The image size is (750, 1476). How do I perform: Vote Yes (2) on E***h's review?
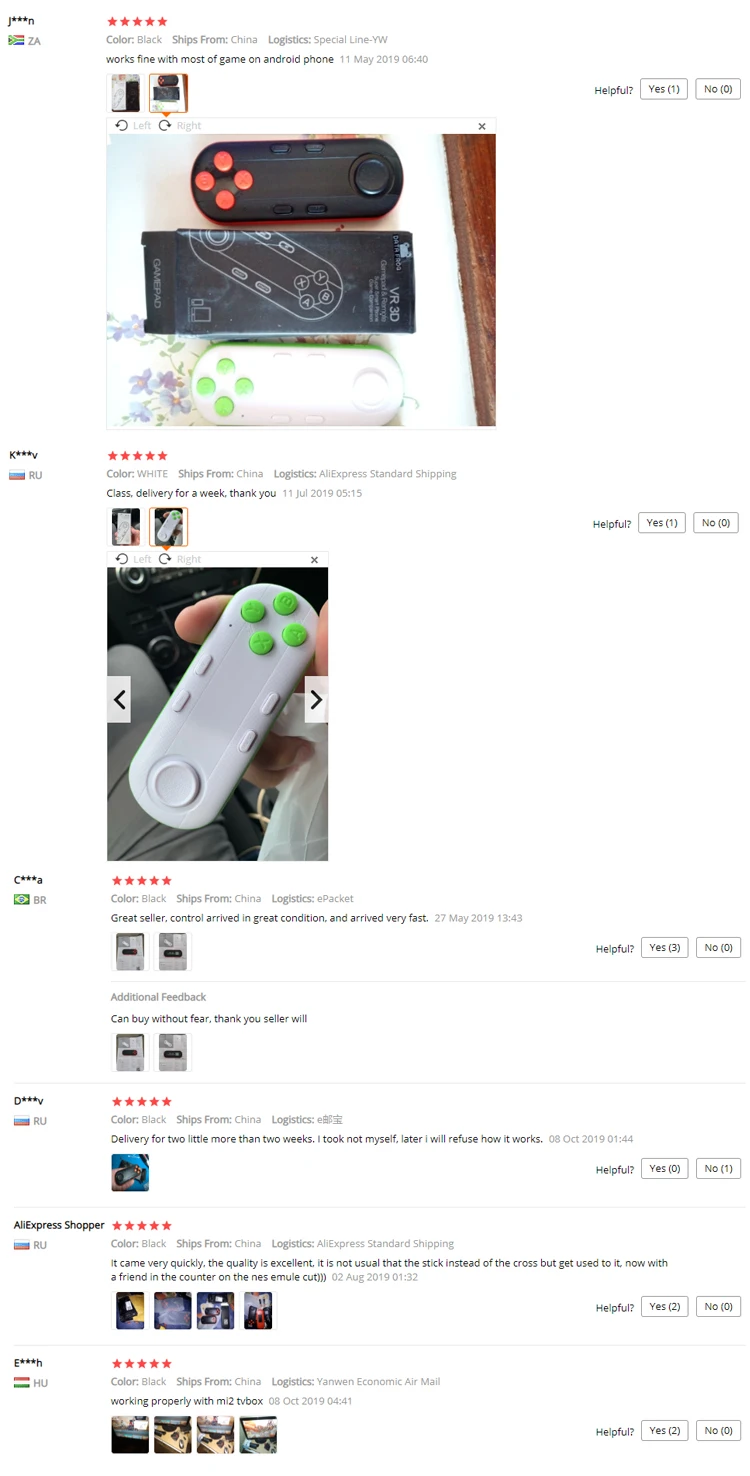(x=665, y=1431)
